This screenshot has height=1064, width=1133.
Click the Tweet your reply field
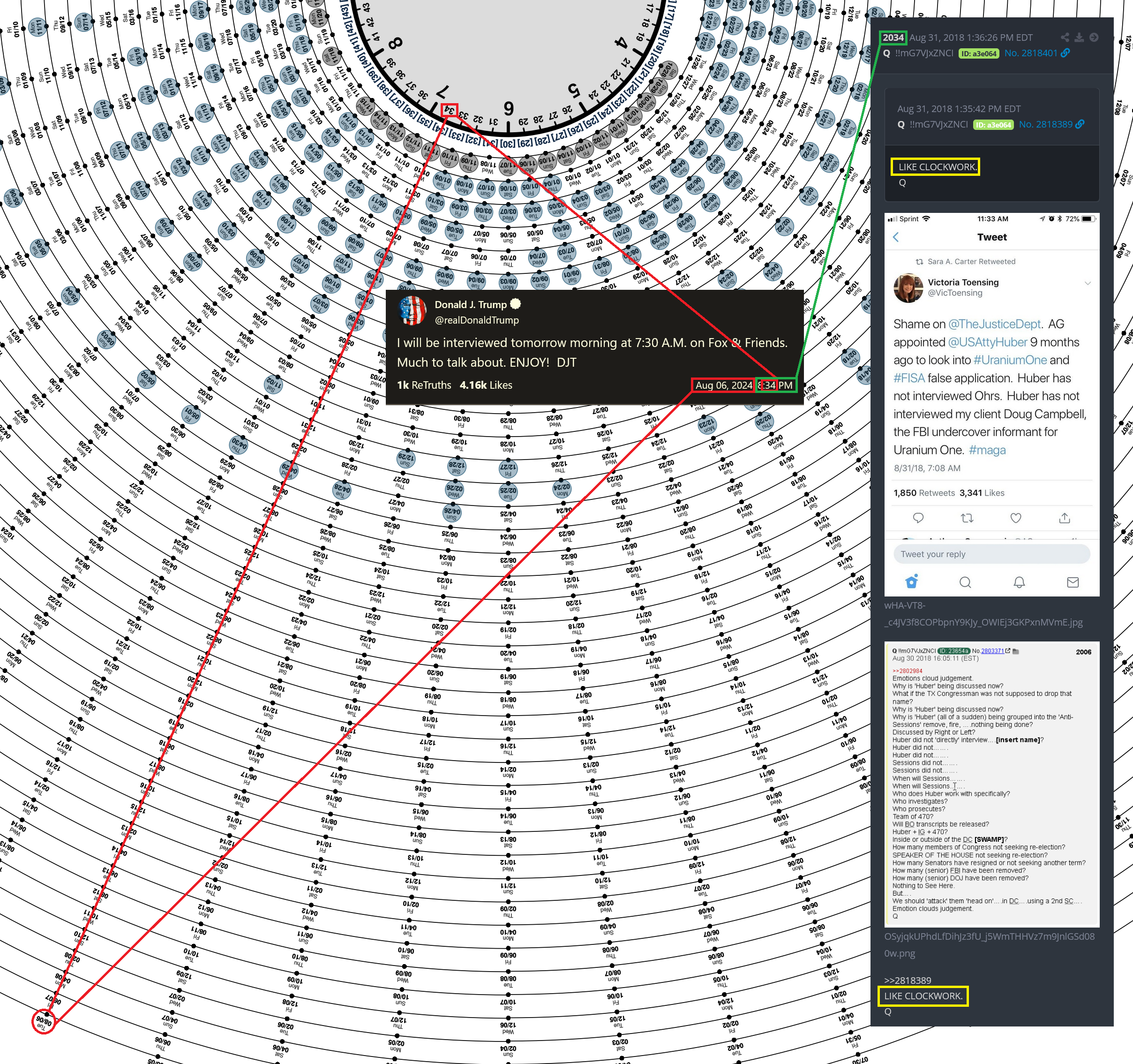991,554
